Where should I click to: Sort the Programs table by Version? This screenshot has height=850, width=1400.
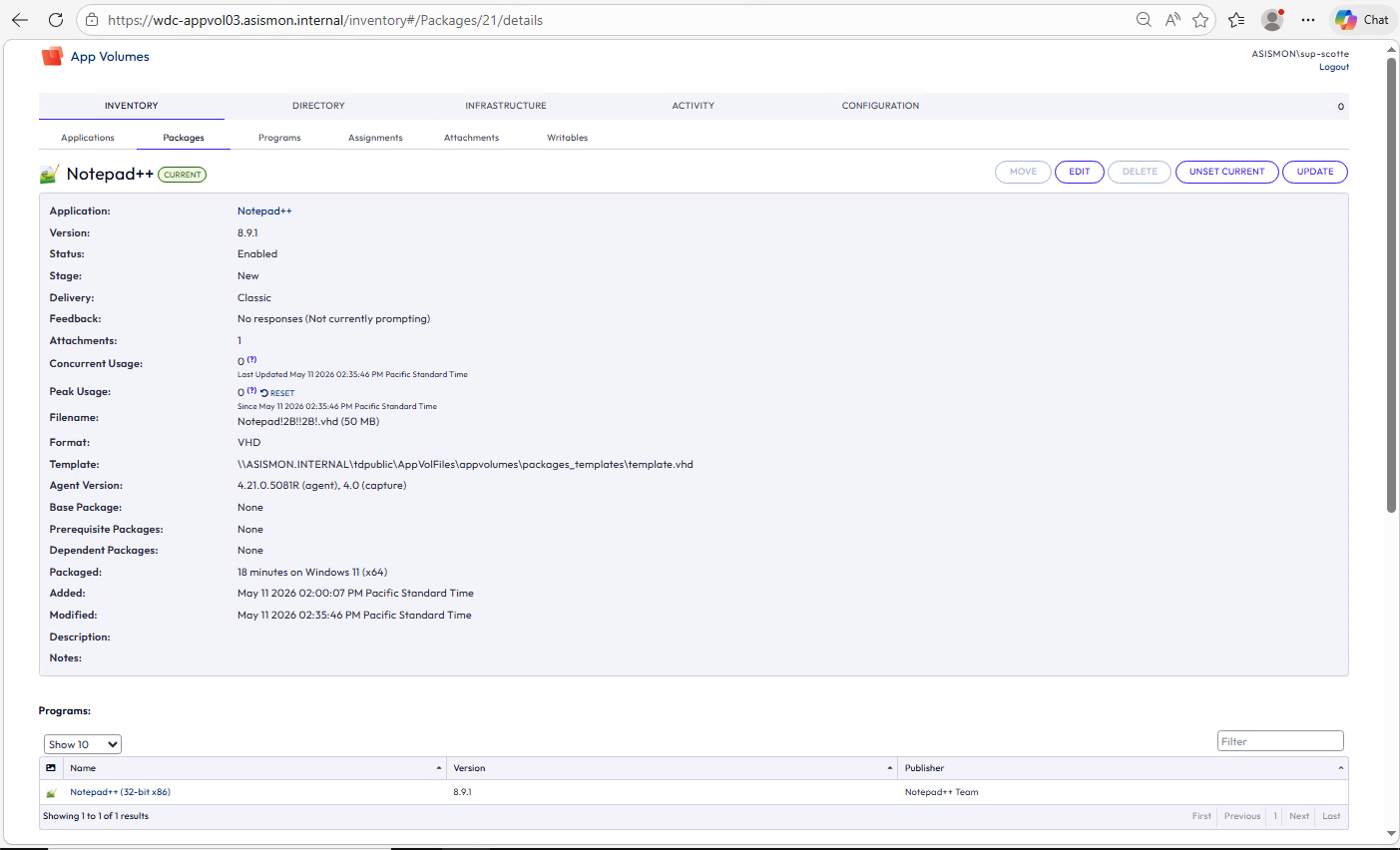(x=673, y=768)
